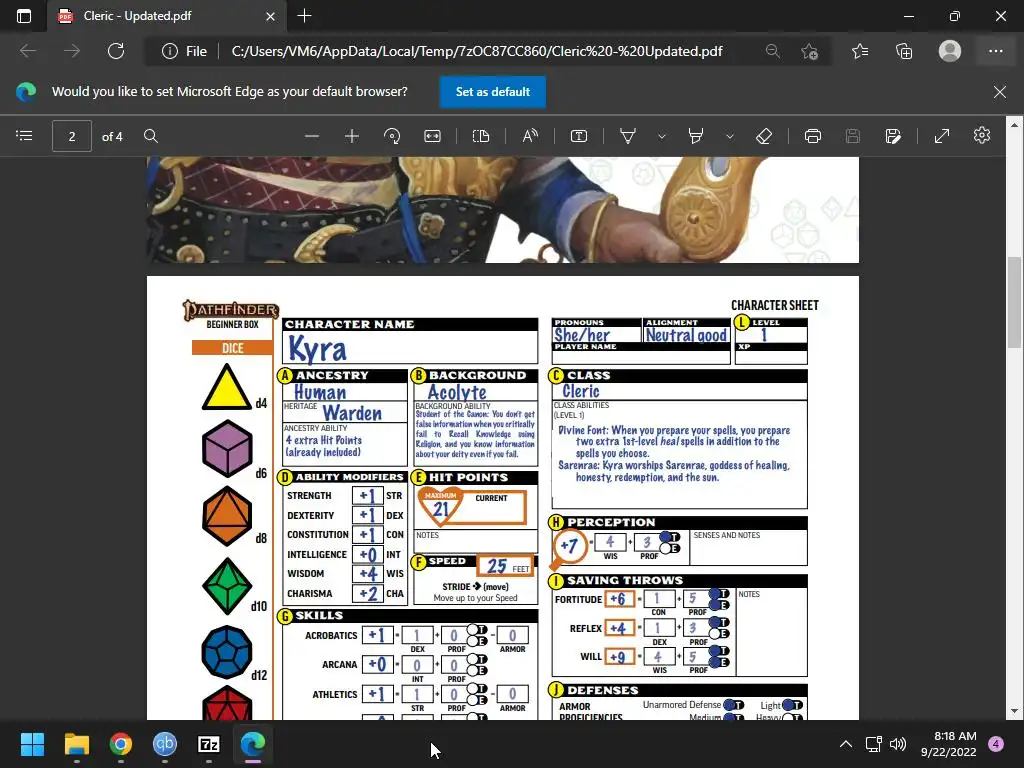Zoom in the PDF document
Screen dimensions: 1024x768
351,136
